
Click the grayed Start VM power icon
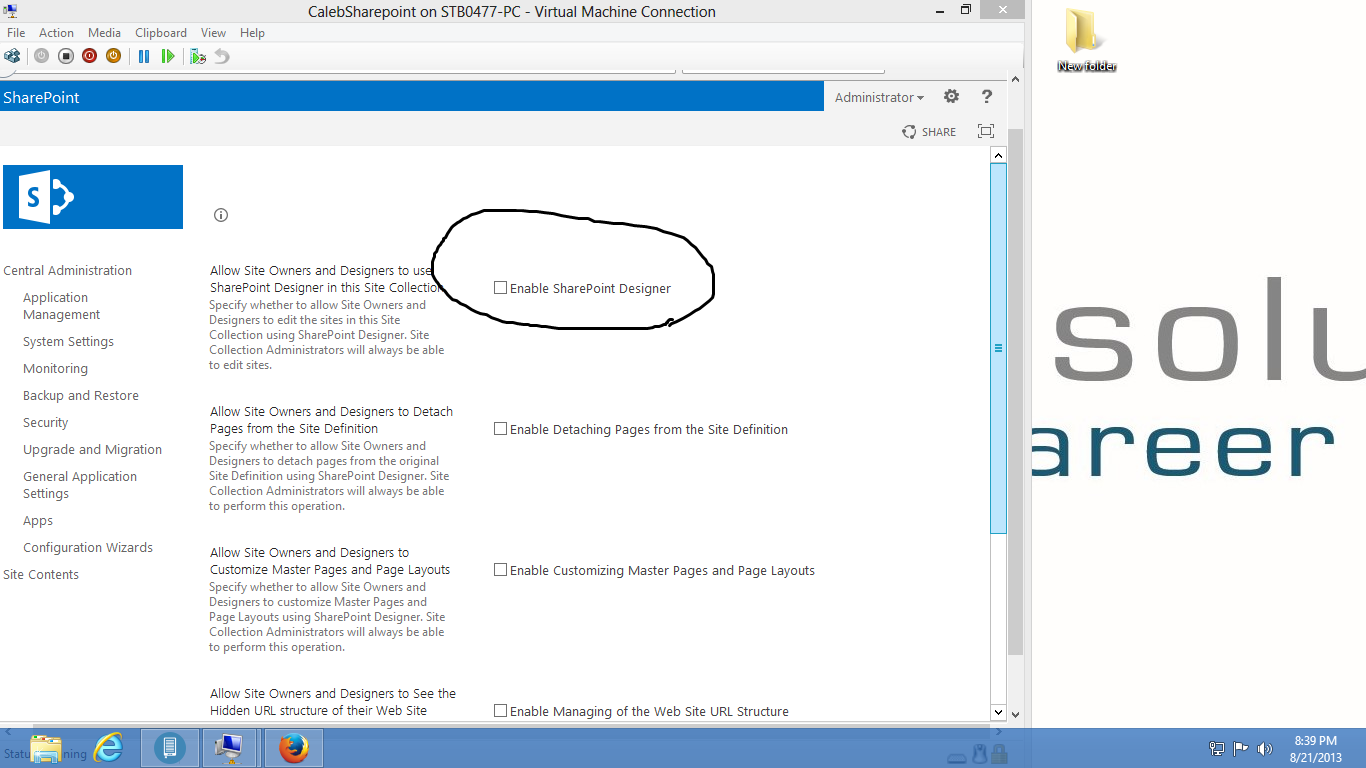41,56
